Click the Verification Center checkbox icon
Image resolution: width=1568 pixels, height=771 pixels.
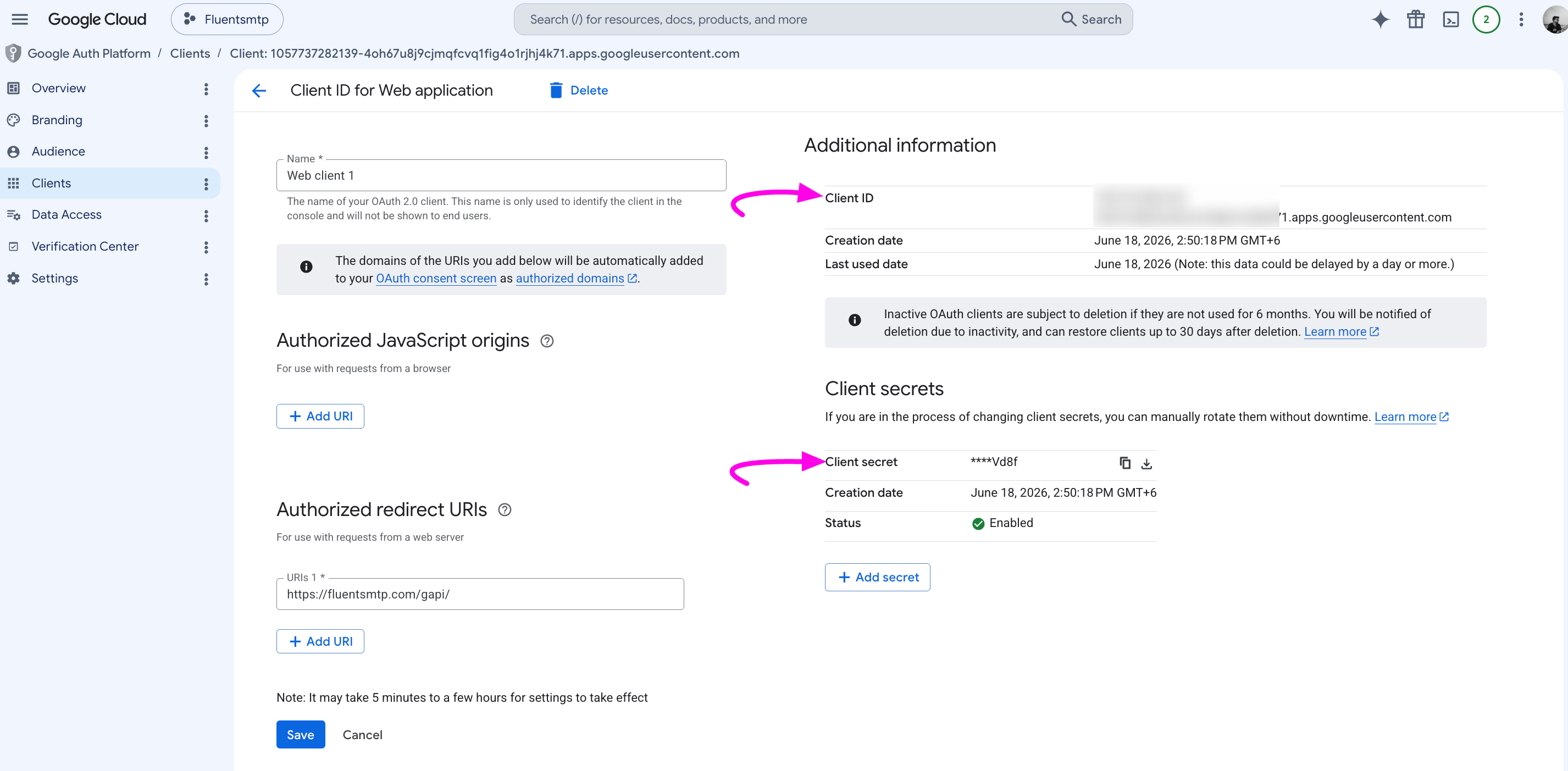13,246
